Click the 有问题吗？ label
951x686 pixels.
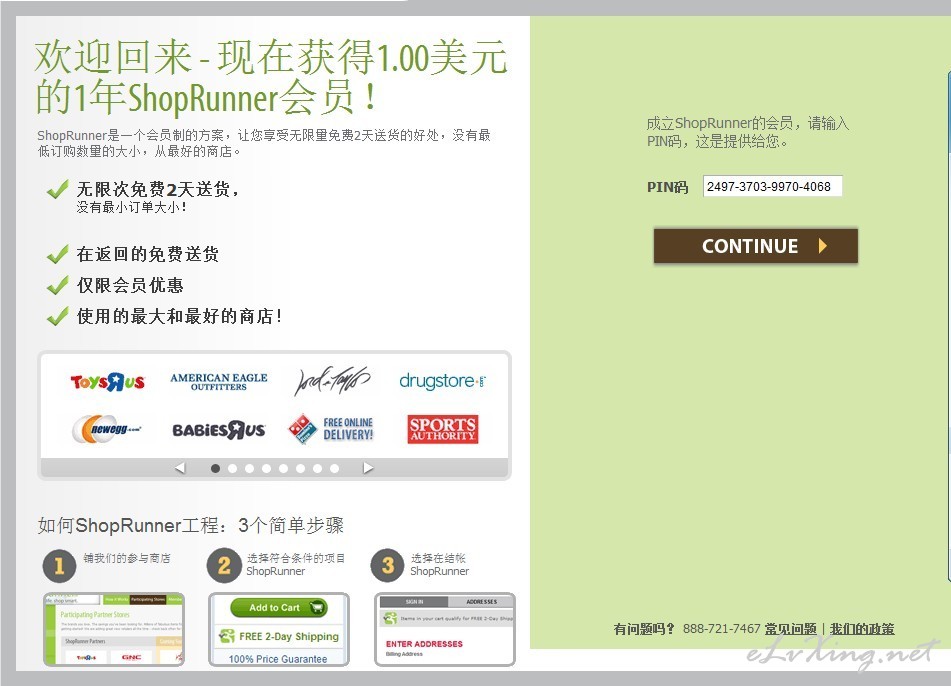tap(644, 629)
